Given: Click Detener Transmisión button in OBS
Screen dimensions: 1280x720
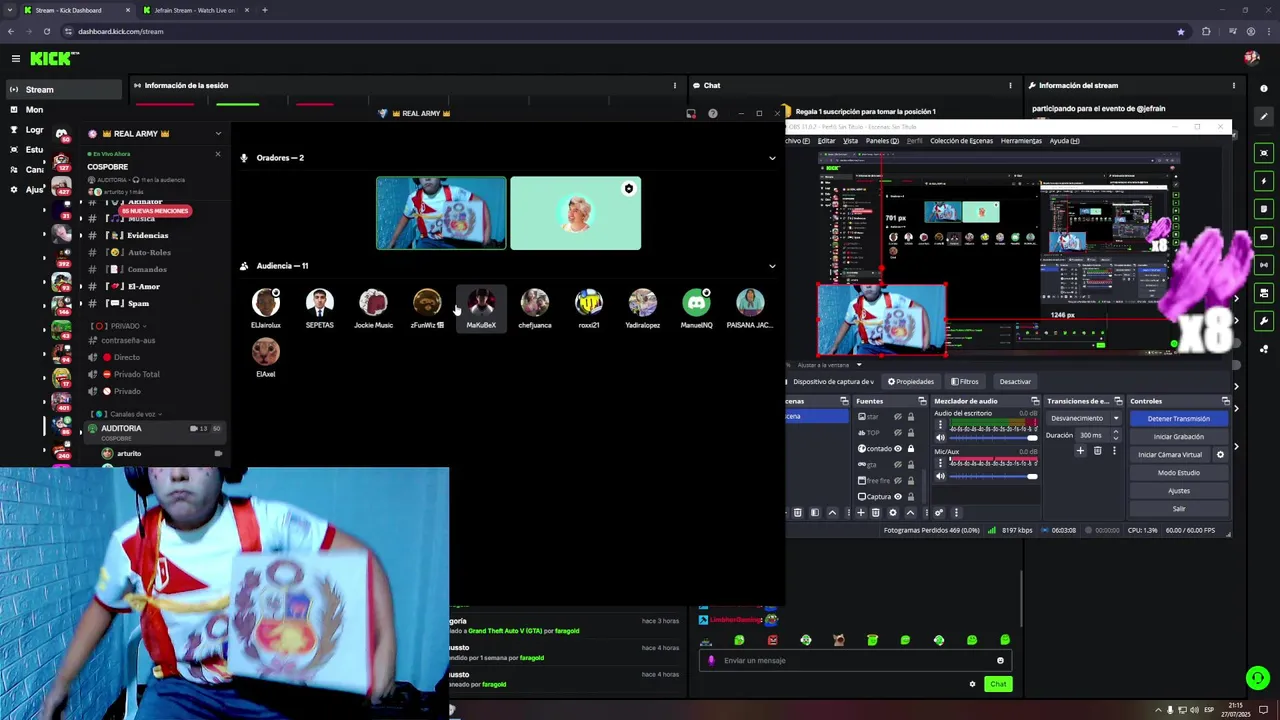Looking at the screenshot, I should point(1178,418).
